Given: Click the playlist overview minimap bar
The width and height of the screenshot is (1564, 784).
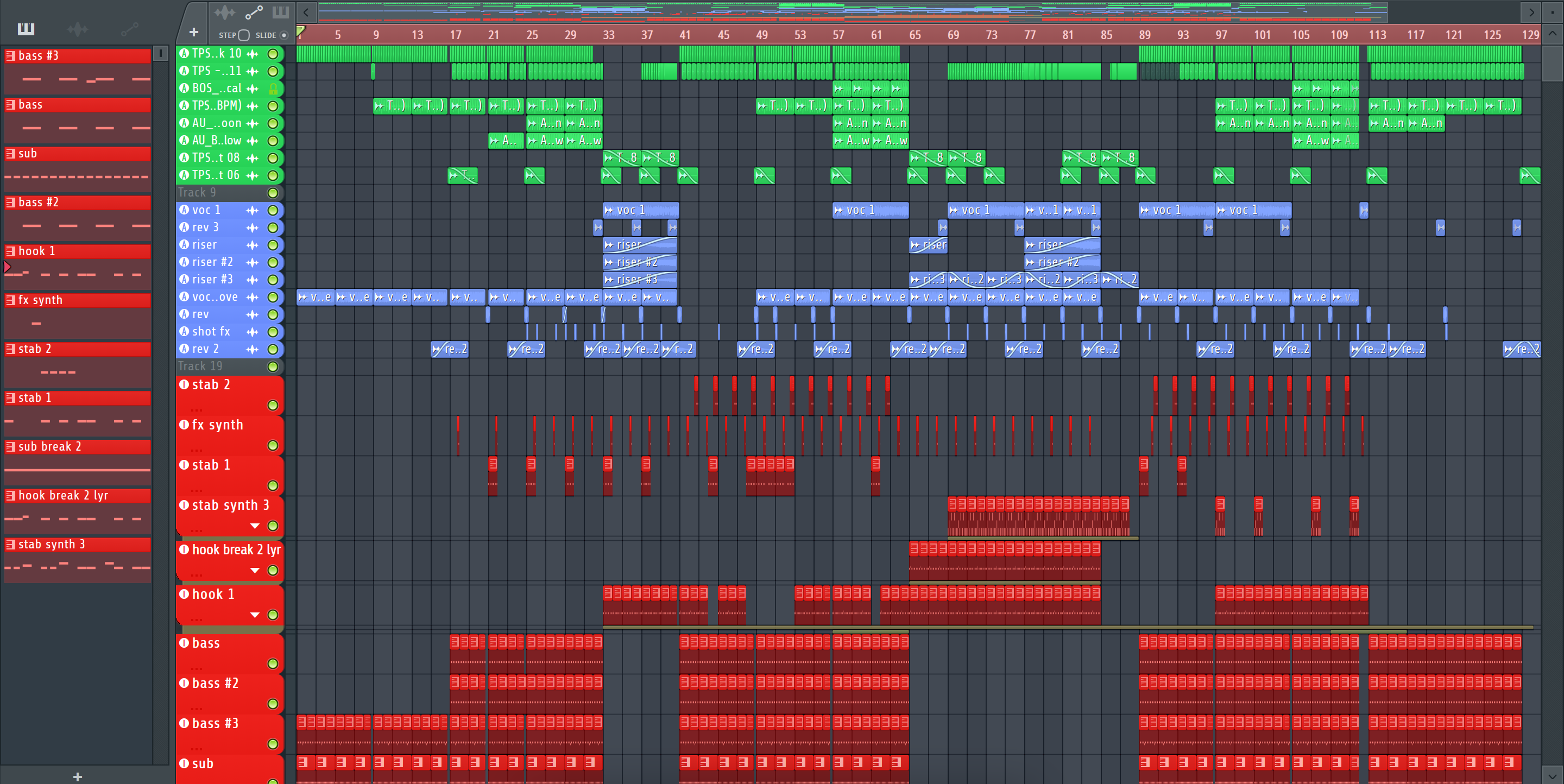Looking at the screenshot, I should click(853, 11).
